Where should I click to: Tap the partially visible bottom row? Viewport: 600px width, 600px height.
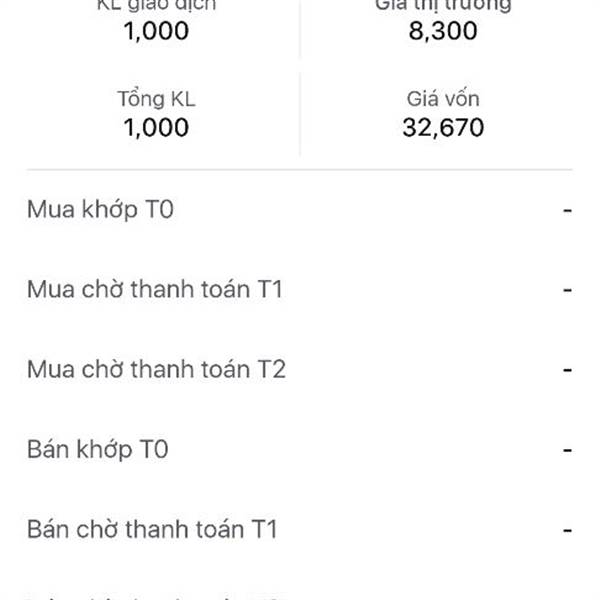point(300,595)
